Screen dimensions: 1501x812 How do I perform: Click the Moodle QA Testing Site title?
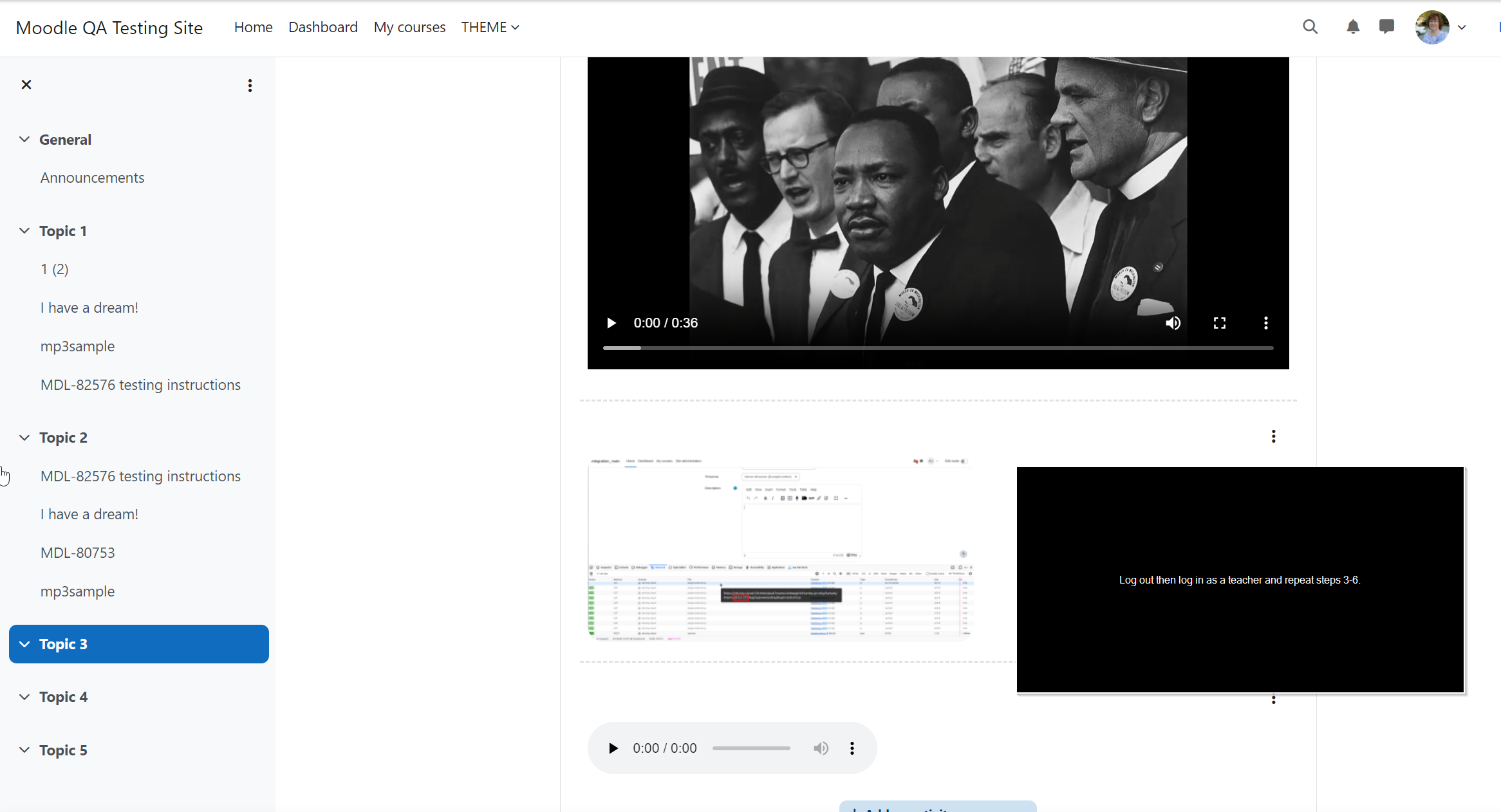tap(109, 28)
